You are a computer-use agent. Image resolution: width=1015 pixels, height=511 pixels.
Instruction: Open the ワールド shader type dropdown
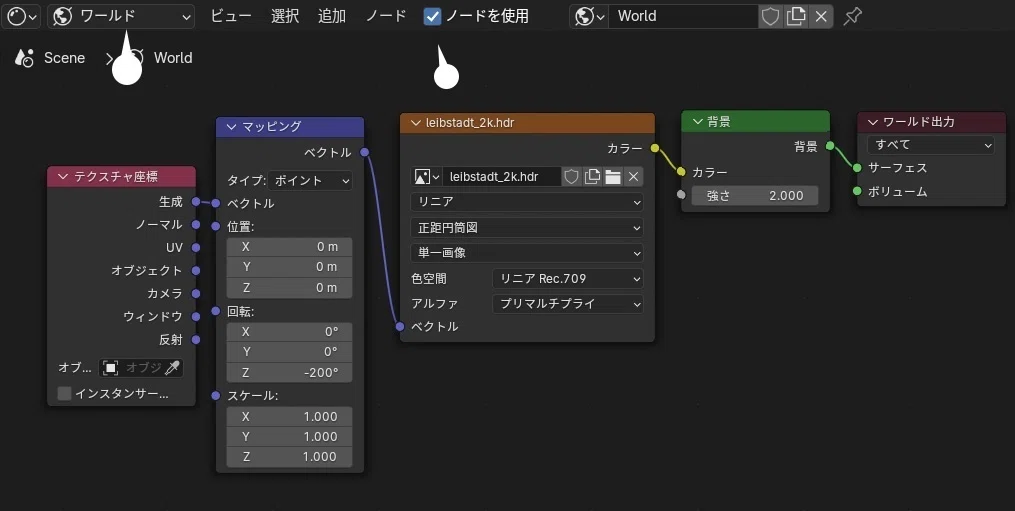click(x=121, y=16)
